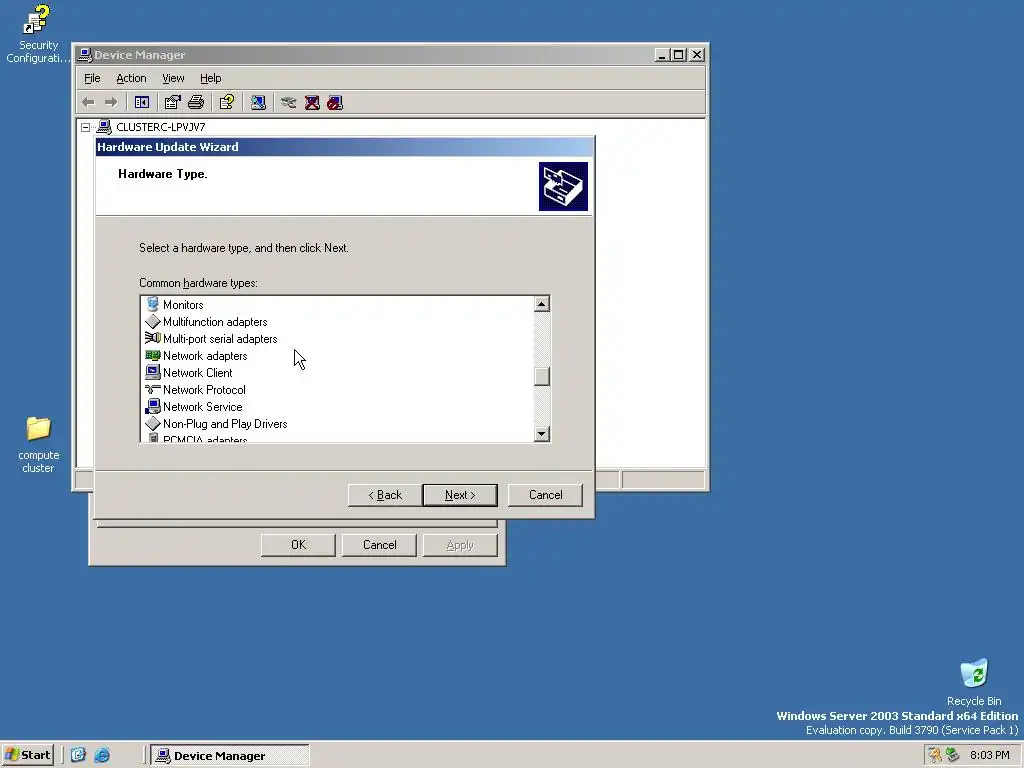The width and height of the screenshot is (1024, 768).
Task: Click the hardware list scrollbar thumb
Action: coord(541,377)
